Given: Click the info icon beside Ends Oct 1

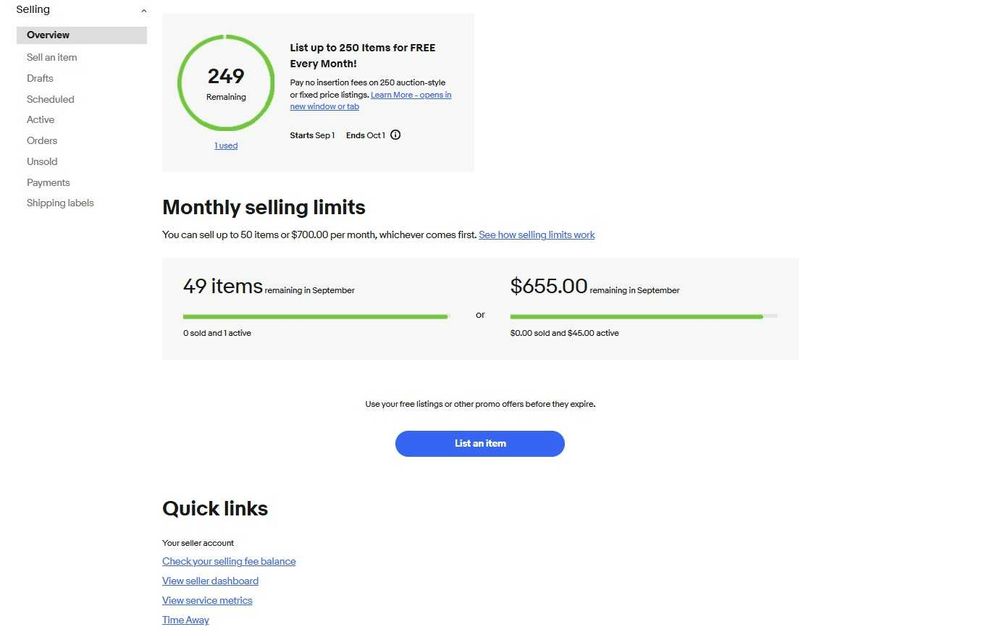Looking at the screenshot, I should coord(395,135).
